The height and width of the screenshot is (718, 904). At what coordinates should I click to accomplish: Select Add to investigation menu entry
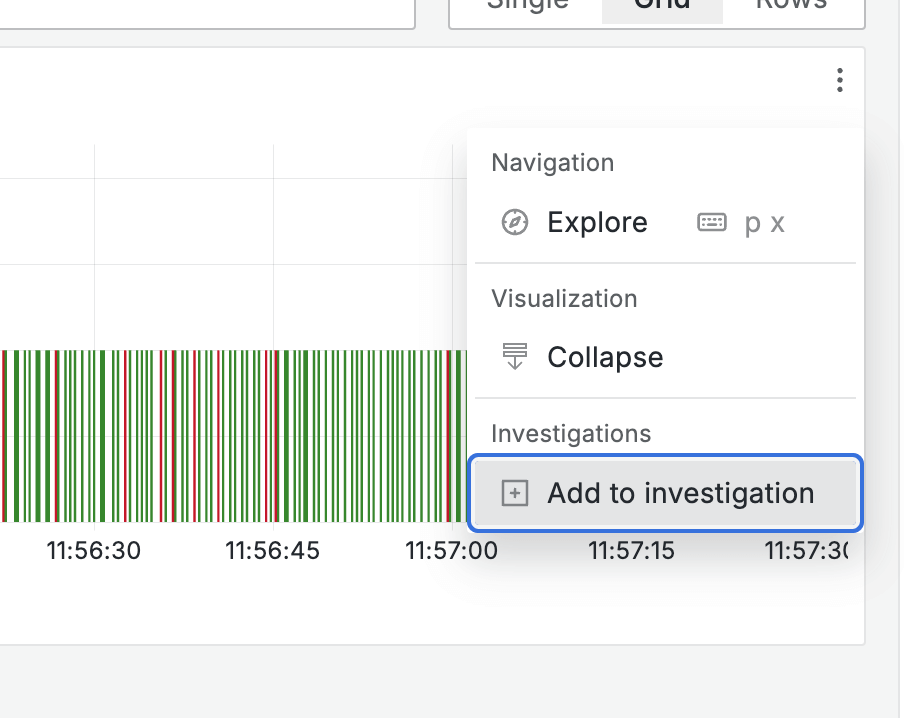[680, 493]
